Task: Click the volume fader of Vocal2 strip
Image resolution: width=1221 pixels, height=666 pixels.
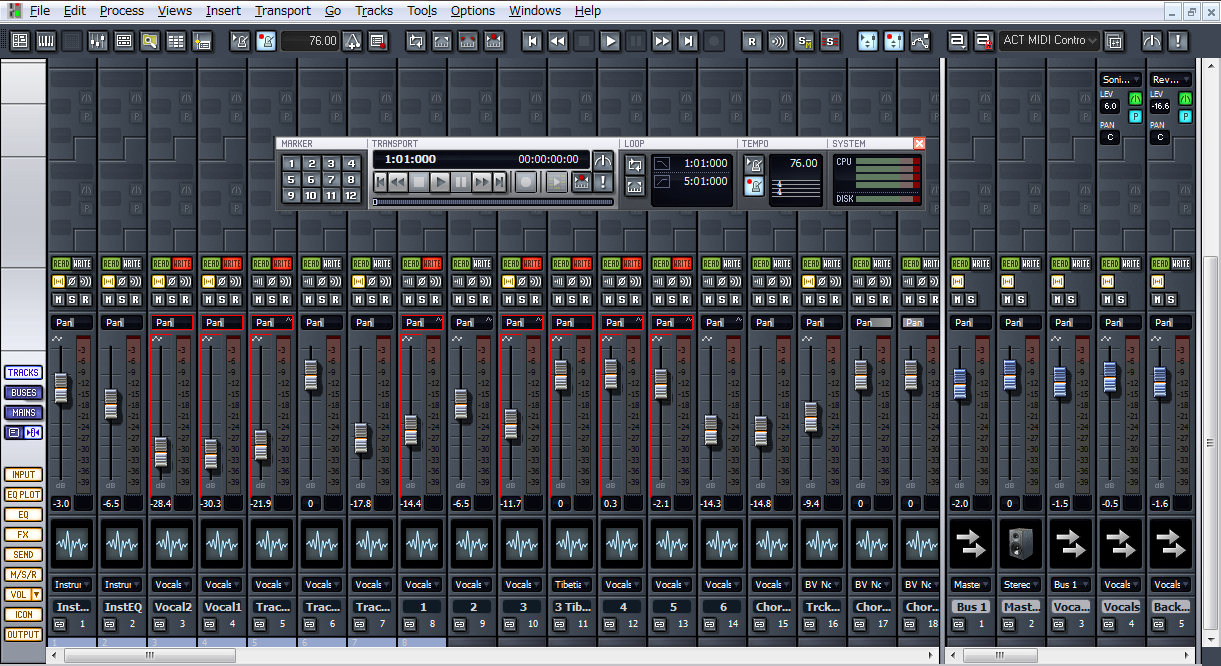Action: pyautogui.click(x=161, y=452)
